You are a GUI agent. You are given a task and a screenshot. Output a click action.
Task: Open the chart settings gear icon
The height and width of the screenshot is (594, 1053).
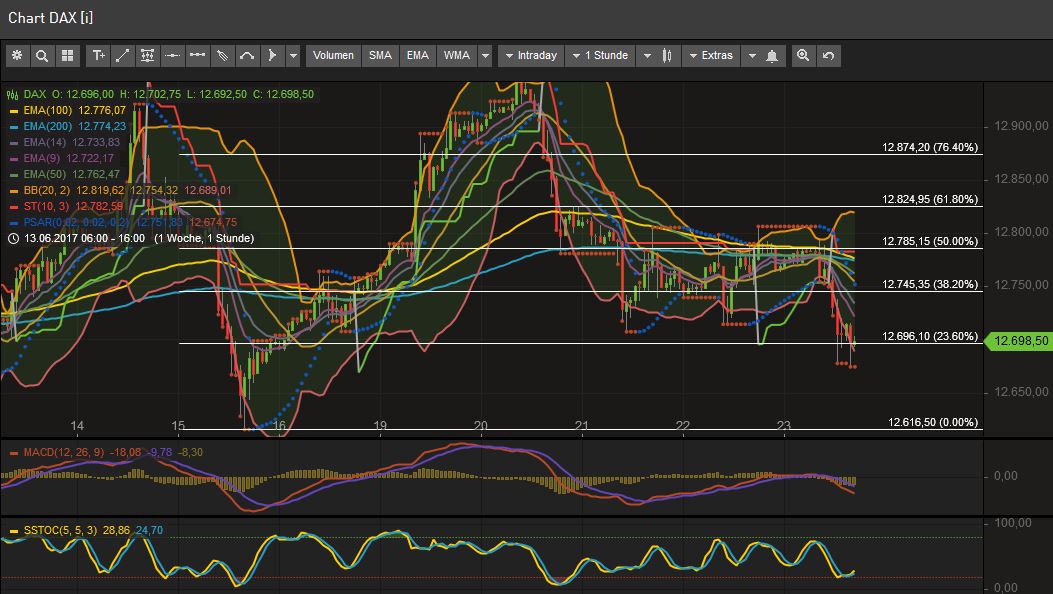pos(17,55)
